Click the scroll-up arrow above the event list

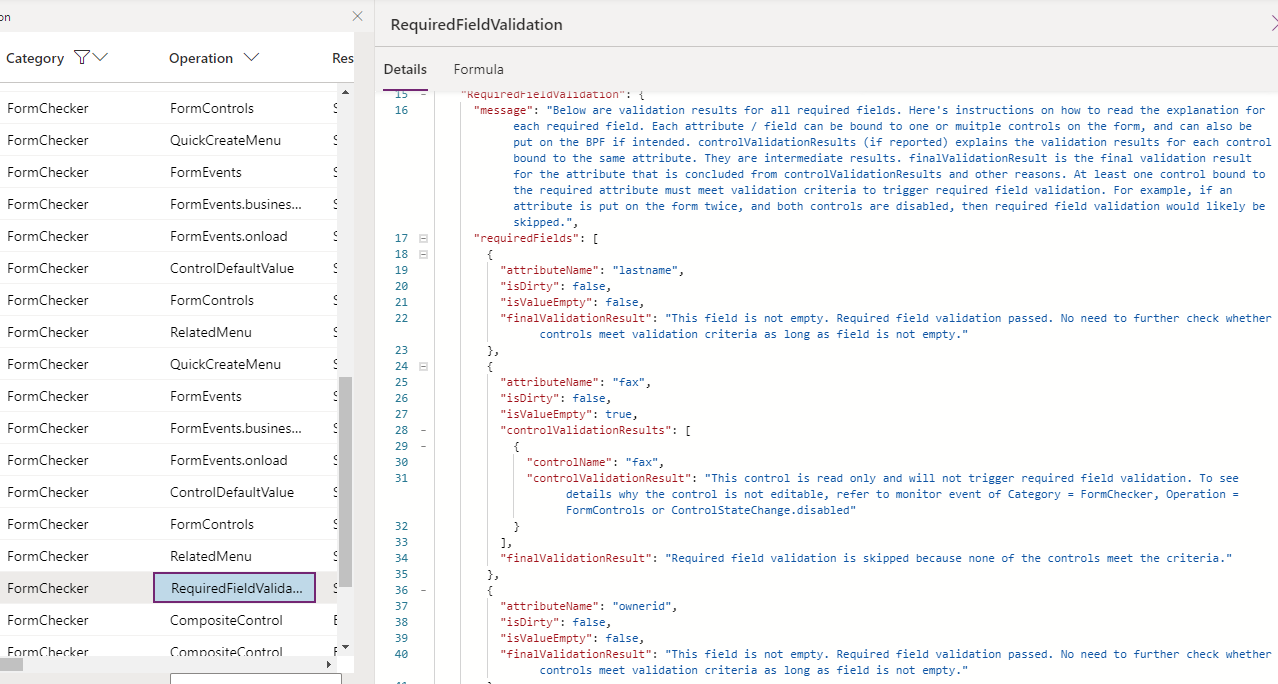pyautogui.click(x=345, y=94)
